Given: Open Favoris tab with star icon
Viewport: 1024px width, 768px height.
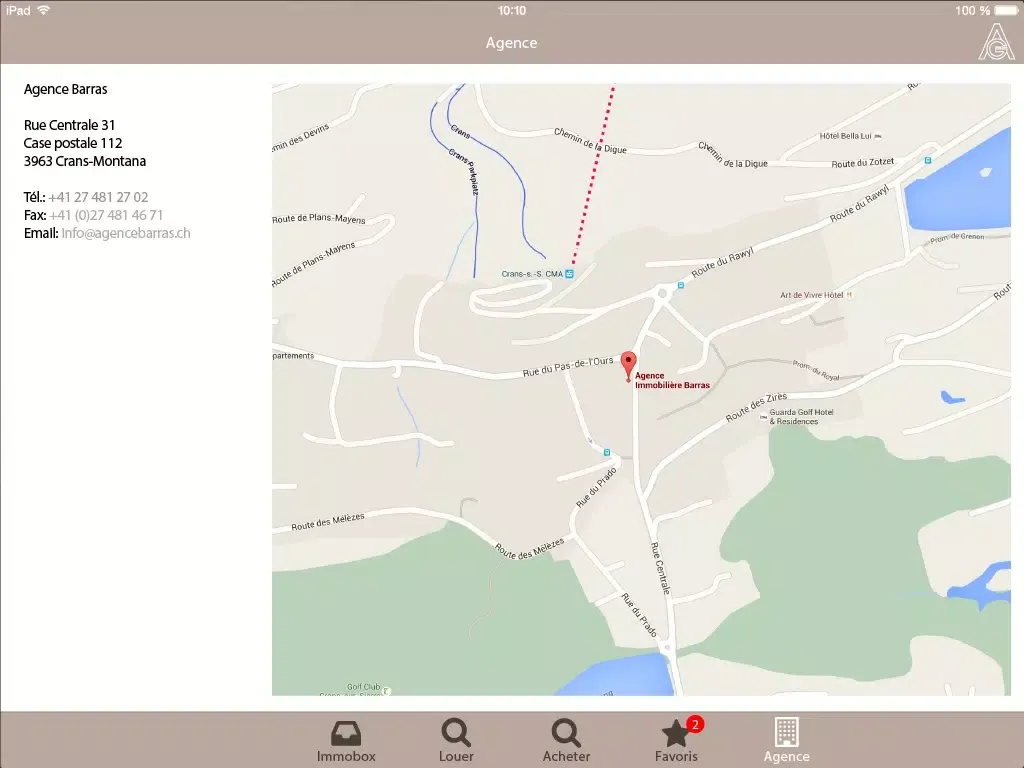Looking at the screenshot, I should pyautogui.click(x=676, y=741).
